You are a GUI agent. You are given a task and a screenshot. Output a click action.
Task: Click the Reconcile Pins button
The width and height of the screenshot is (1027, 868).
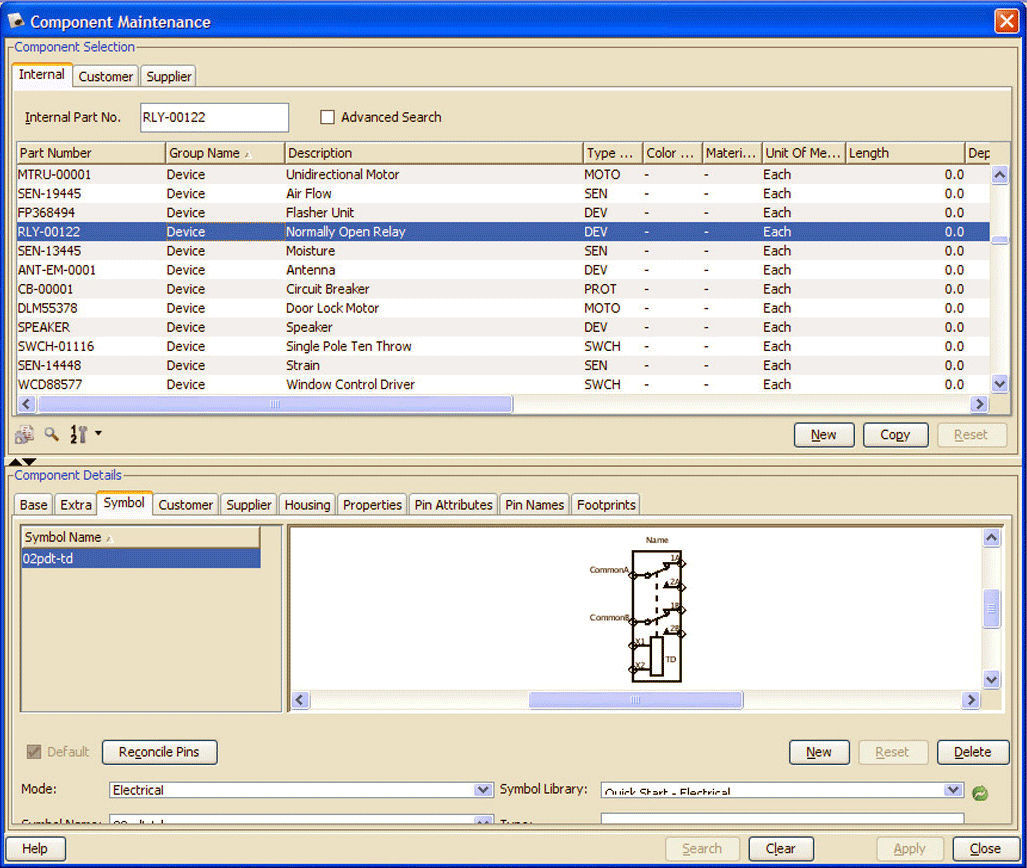click(x=159, y=752)
